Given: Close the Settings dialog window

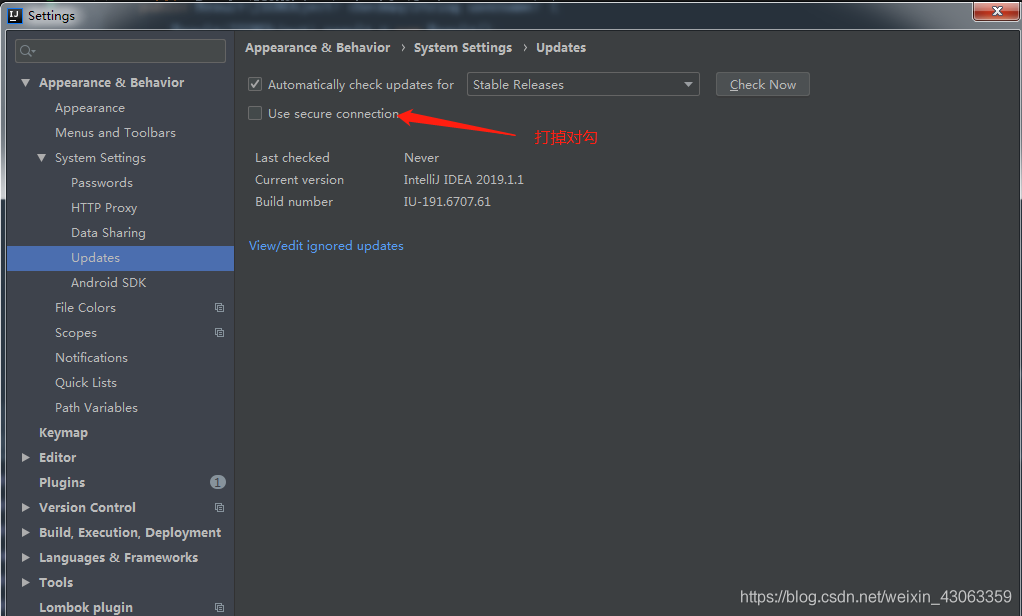Looking at the screenshot, I should coord(996,11).
